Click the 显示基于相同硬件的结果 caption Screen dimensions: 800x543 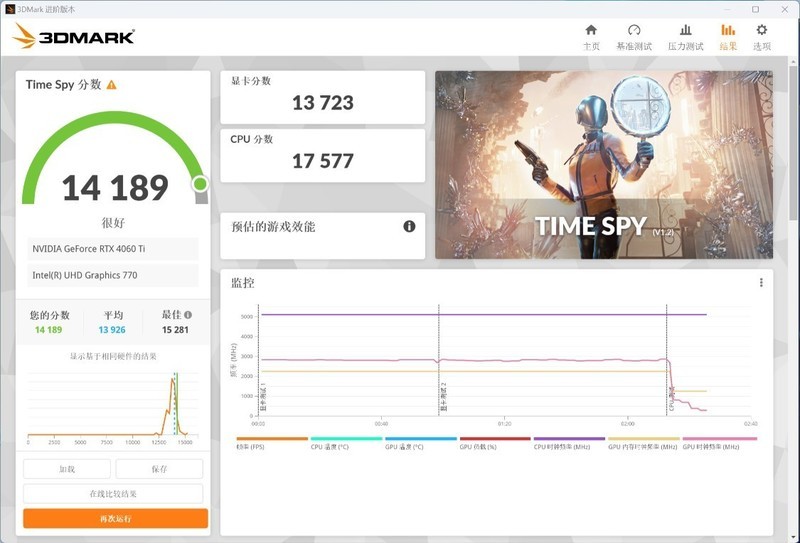pos(113,356)
